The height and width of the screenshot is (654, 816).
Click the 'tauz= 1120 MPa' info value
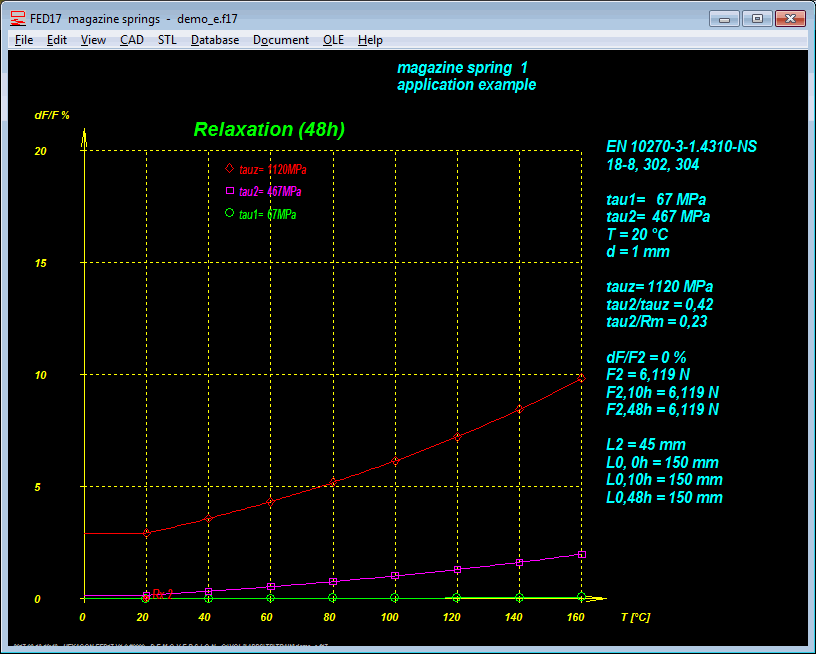click(x=659, y=287)
